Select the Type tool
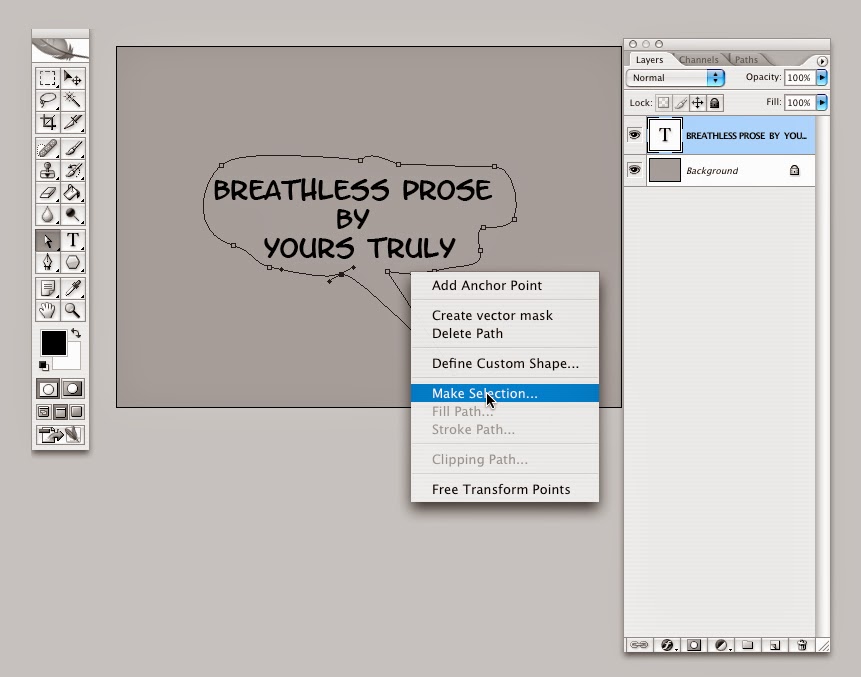861x677 pixels. 72,240
